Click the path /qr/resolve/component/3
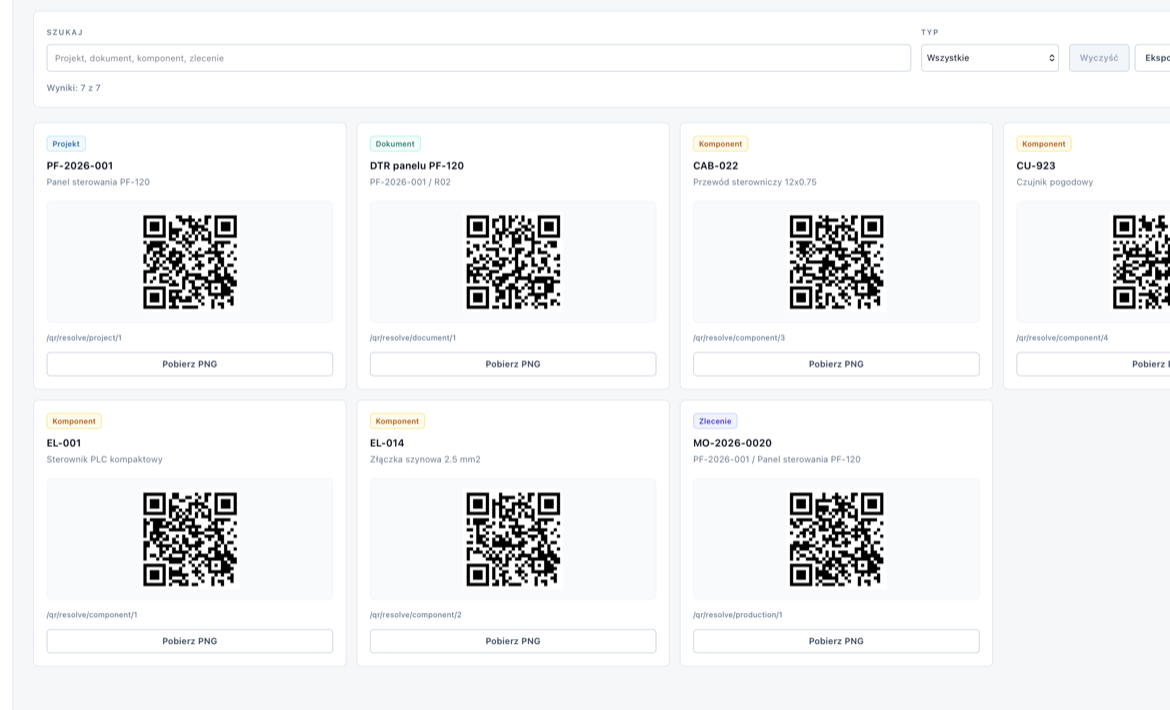This screenshot has width=1170, height=710. pyautogui.click(x=739, y=338)
